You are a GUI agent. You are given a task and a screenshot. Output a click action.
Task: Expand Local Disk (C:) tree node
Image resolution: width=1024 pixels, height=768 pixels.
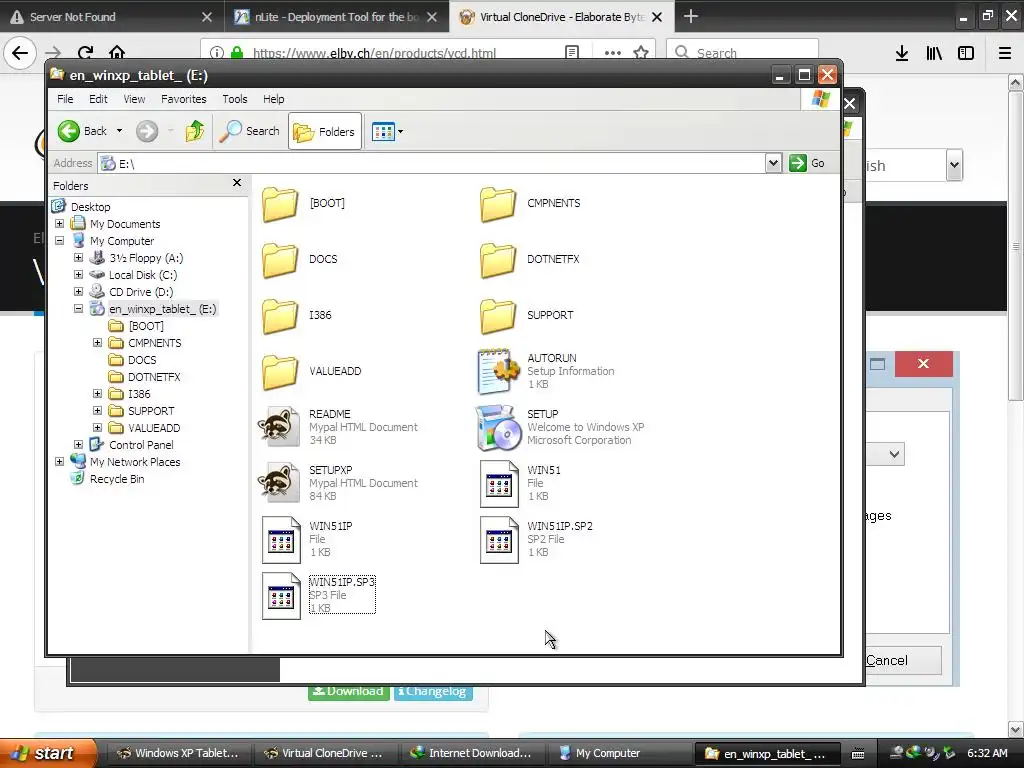[x=78, y=275]
